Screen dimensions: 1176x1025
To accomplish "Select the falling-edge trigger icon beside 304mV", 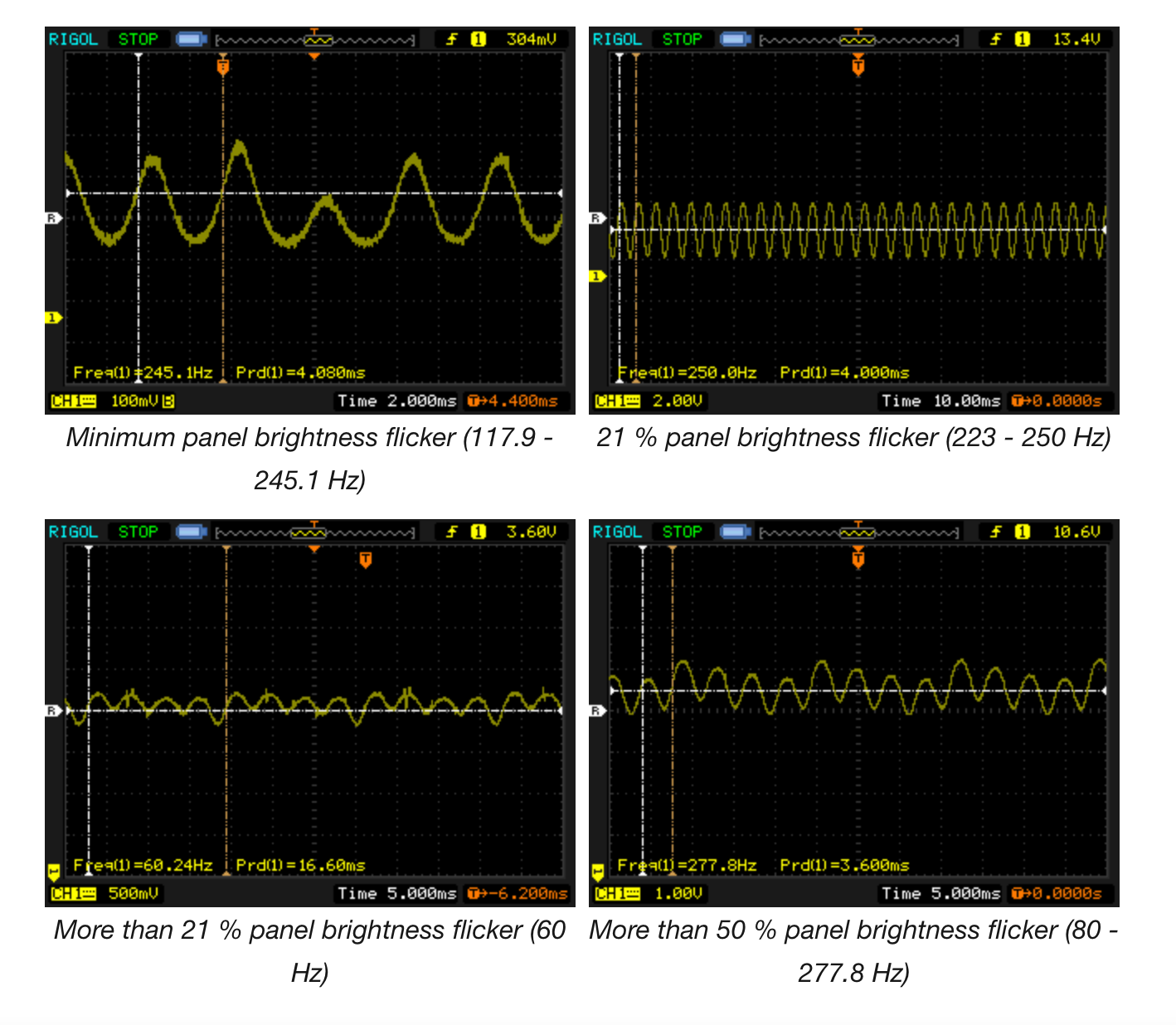I will (452, 38).
